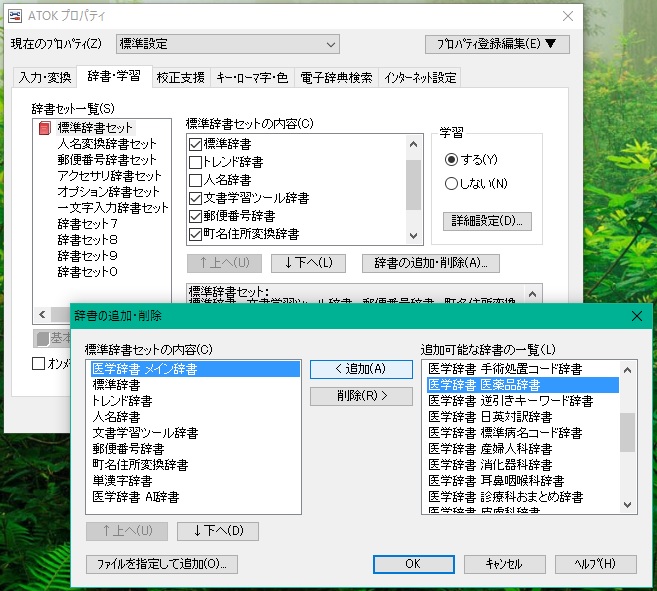Image resolution: width=657 pixels, height=591 pixels.
Task: Click the 辞書の追加・削除(A)... button
Action: pos(431,263)
